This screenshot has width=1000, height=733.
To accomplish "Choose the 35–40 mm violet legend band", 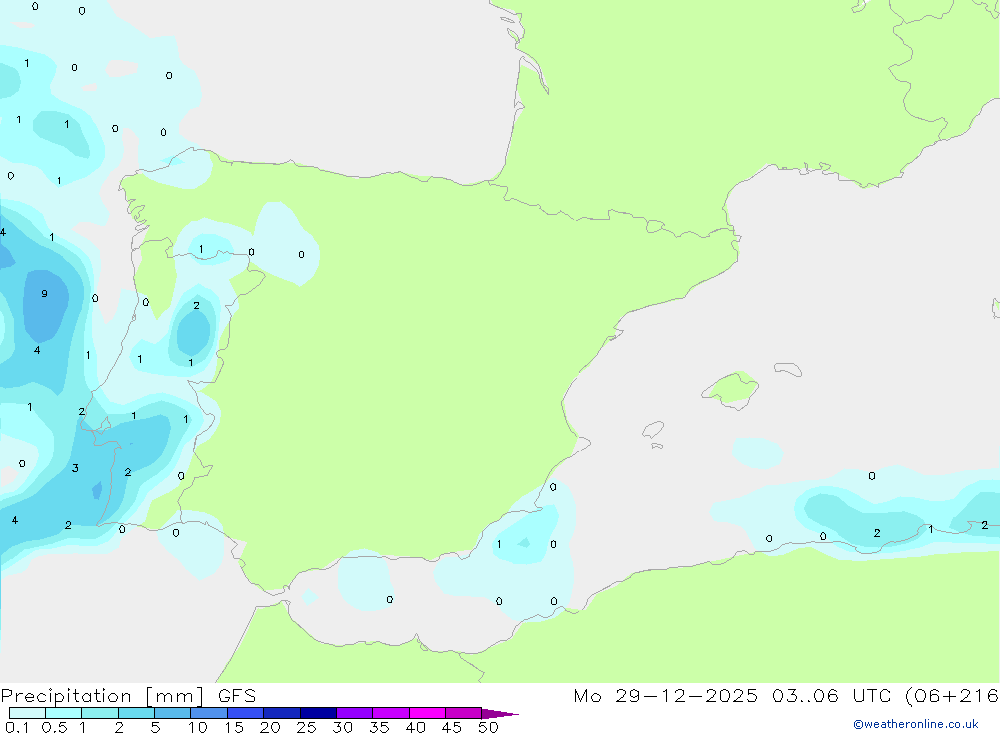I will pyautogui.click(x=390, y=713).
